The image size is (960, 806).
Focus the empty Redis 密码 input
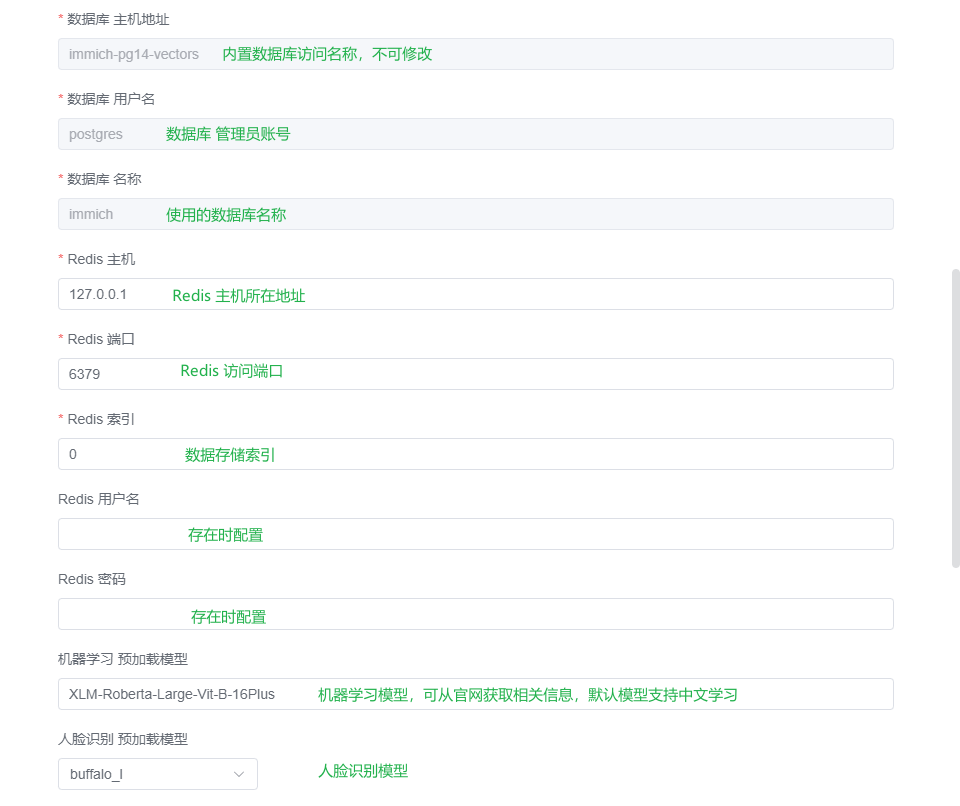point(475,614)
